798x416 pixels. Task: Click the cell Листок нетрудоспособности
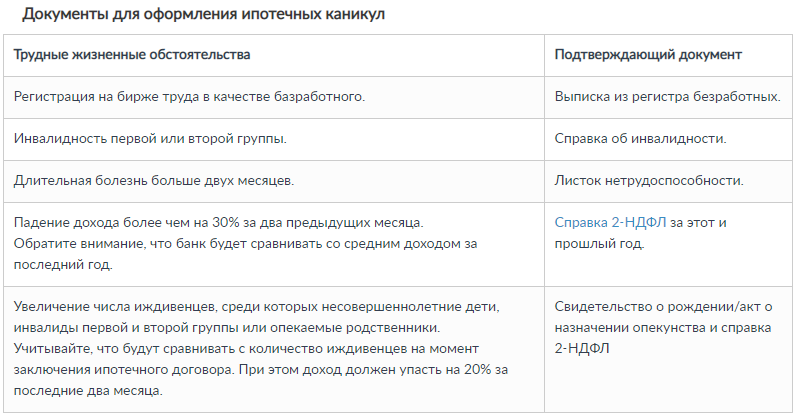pos(668,181)
